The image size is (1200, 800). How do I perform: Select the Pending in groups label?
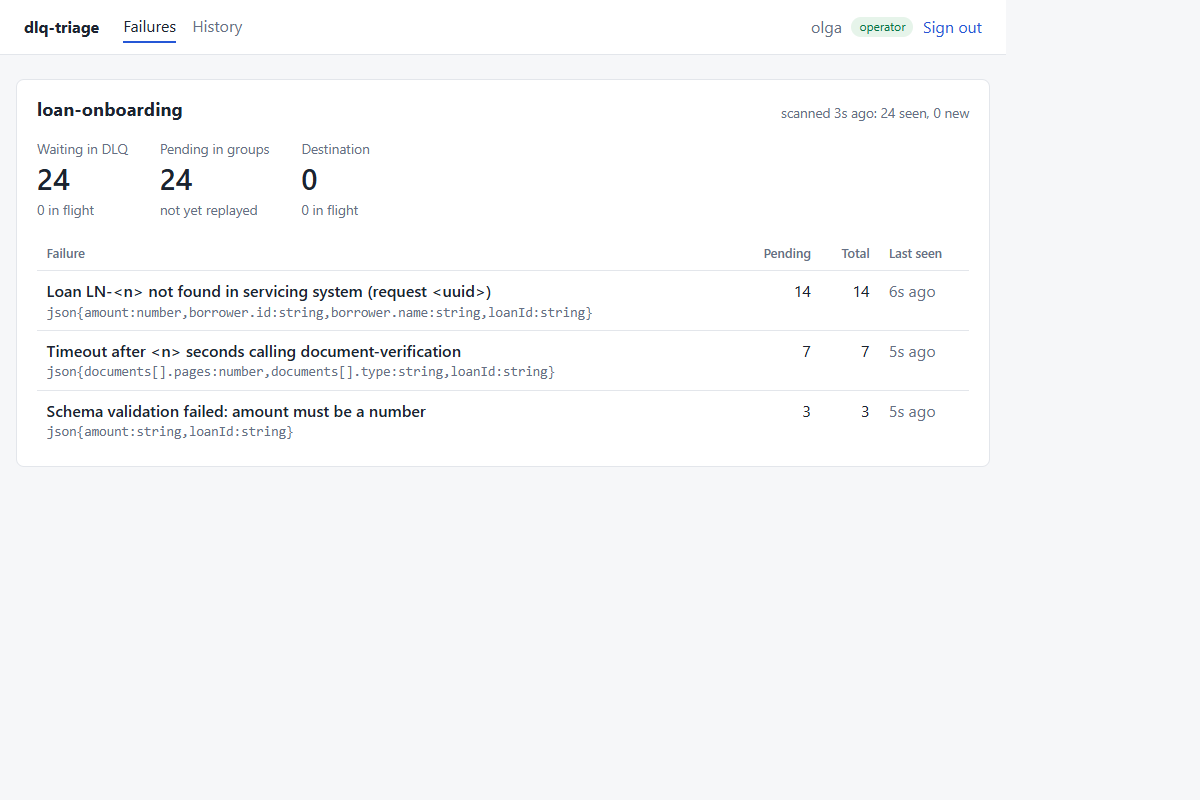[x=215, y=149]
